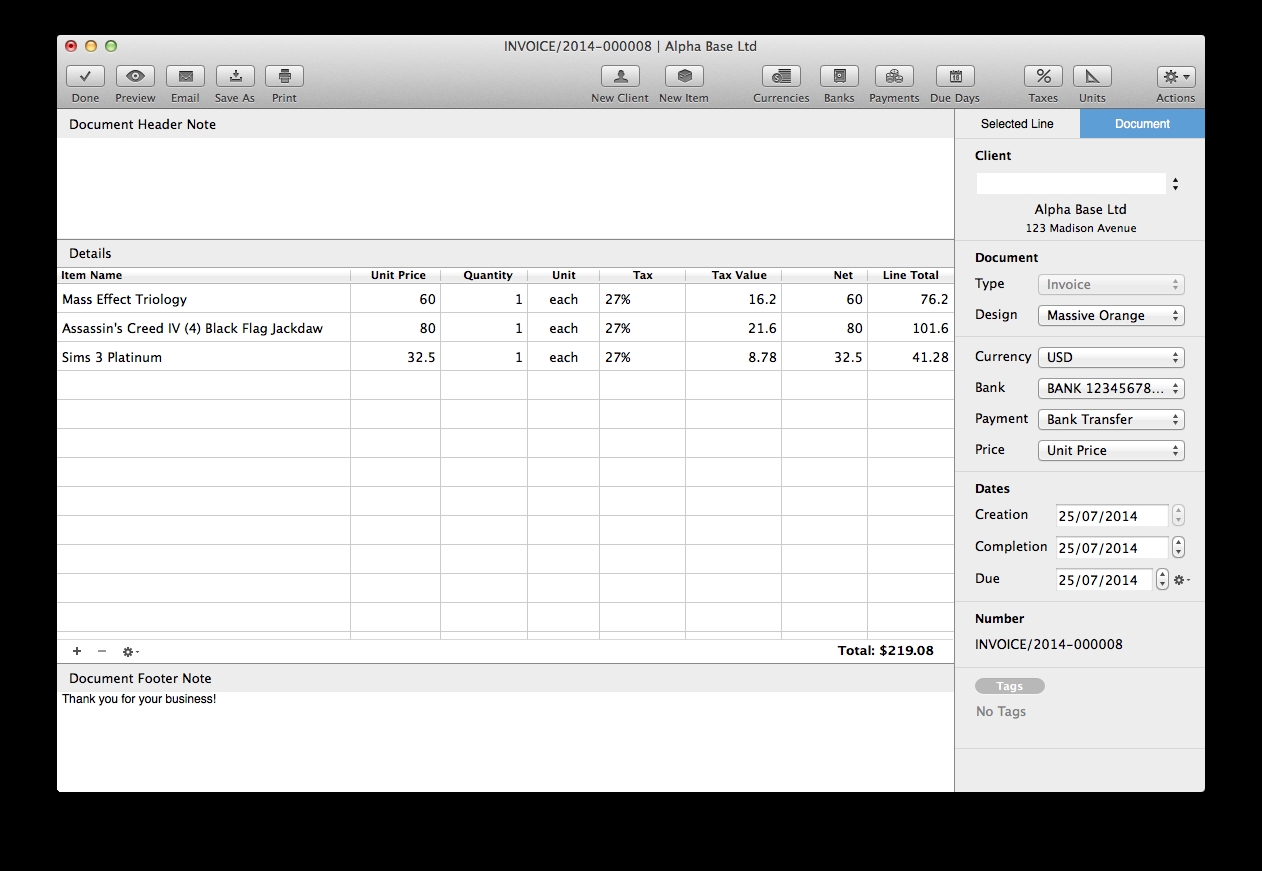
Task: Open the Taxes percent icon
Action: pos(1043,76)
